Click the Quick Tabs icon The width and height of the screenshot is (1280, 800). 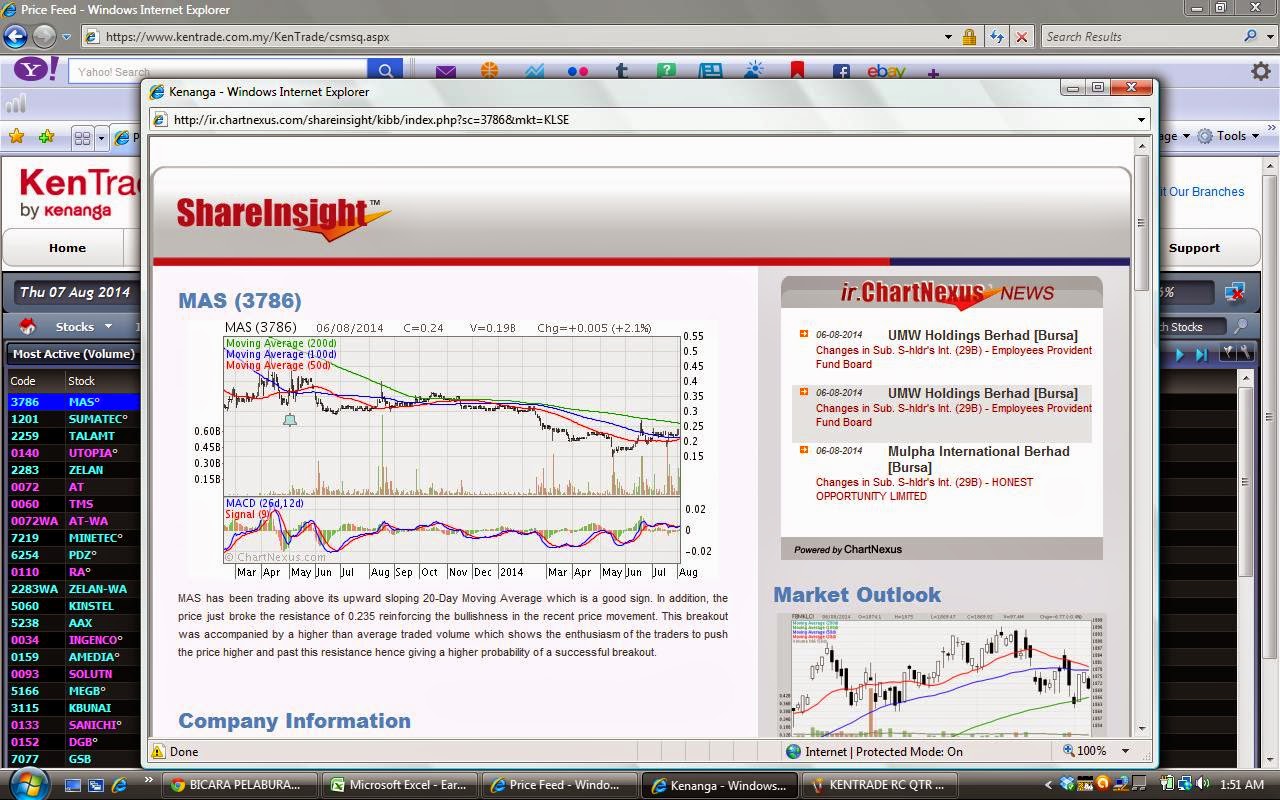pos(83,137)
